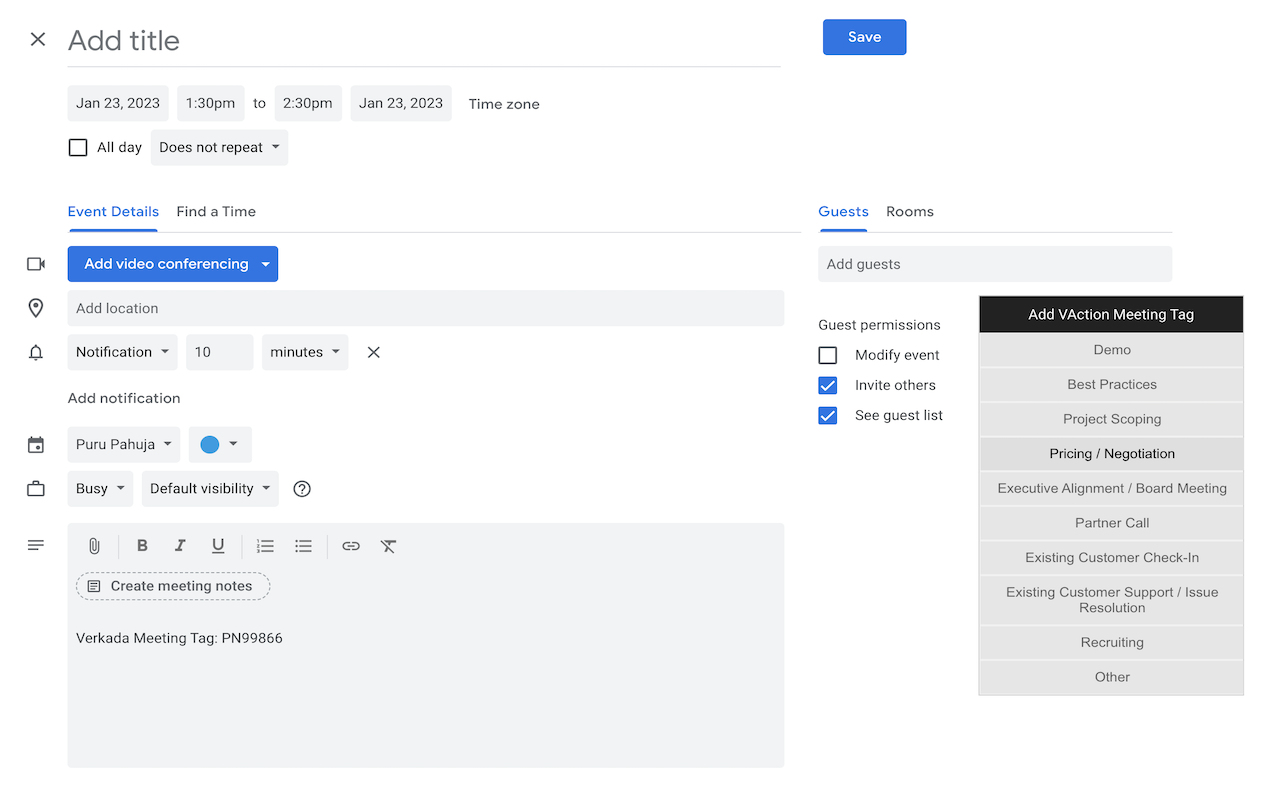The width and height of the screenshot is (1280, 800).
Task: Open the event color picker
Action: point(220,445)
